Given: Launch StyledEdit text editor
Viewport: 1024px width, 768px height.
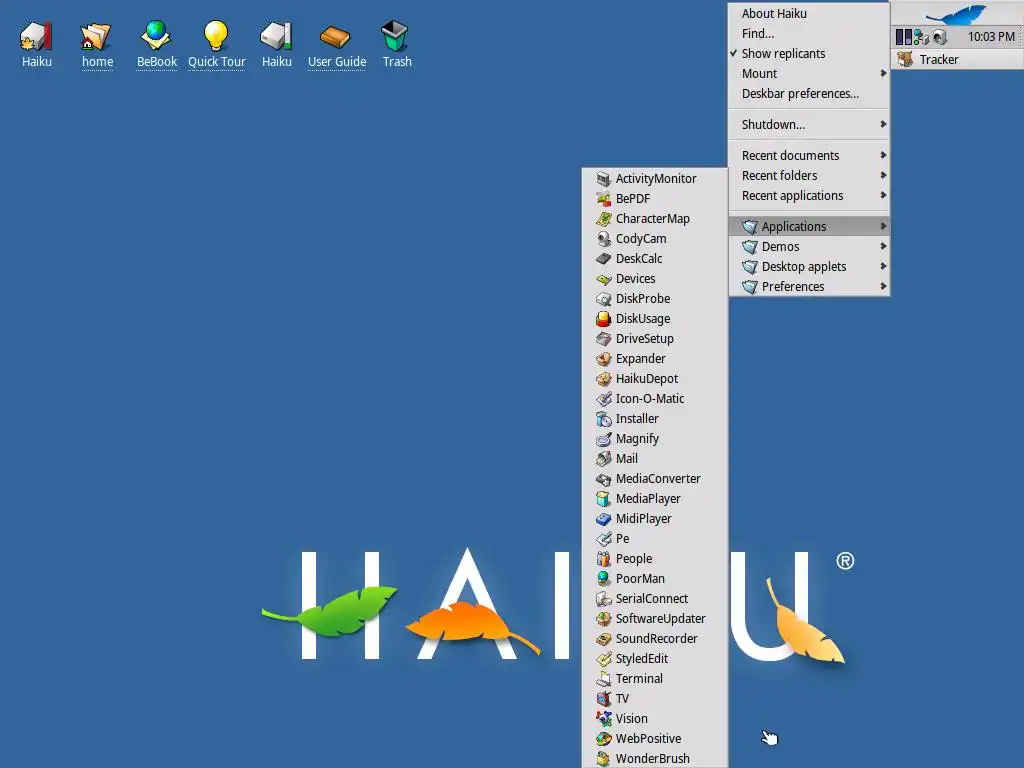Looking at the screenshot, I should point(654,659).
